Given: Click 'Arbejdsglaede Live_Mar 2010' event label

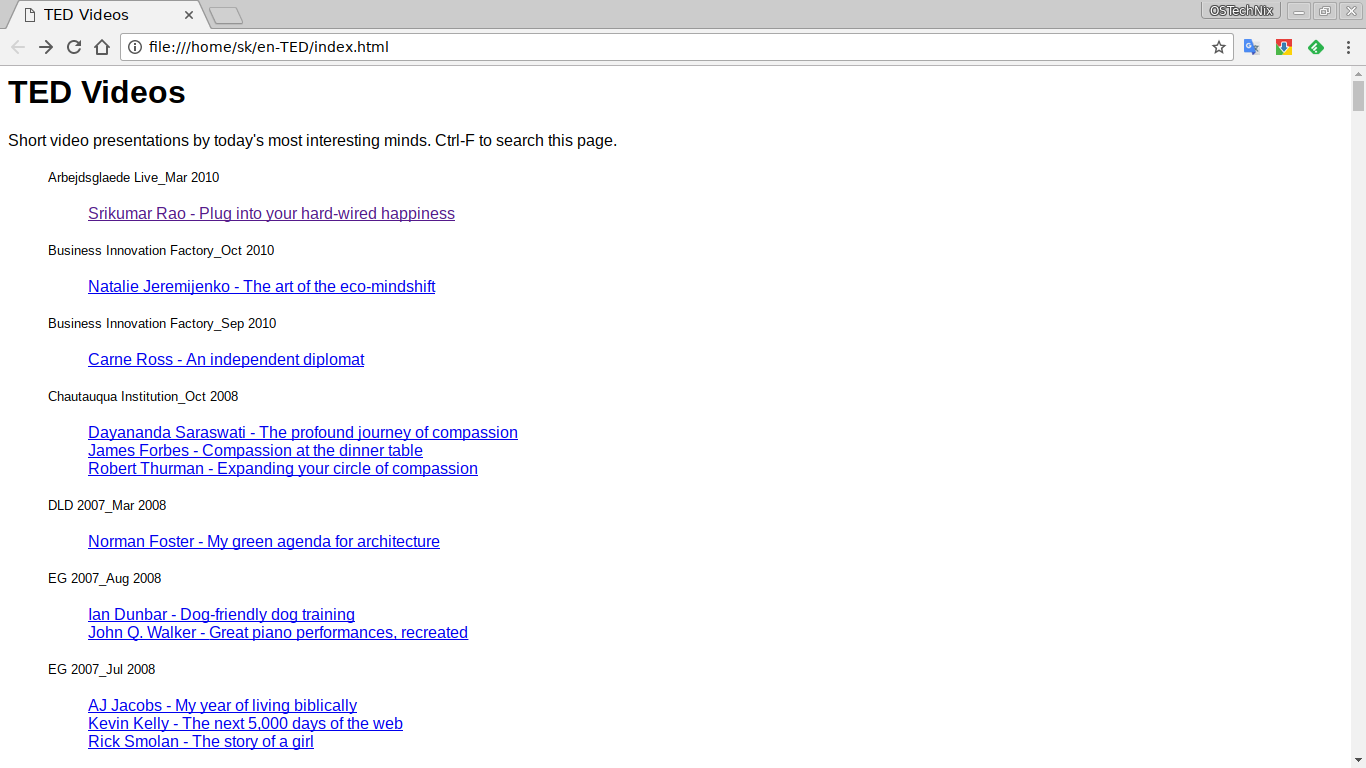Looking at the screenshot, I should click(133, 178).
